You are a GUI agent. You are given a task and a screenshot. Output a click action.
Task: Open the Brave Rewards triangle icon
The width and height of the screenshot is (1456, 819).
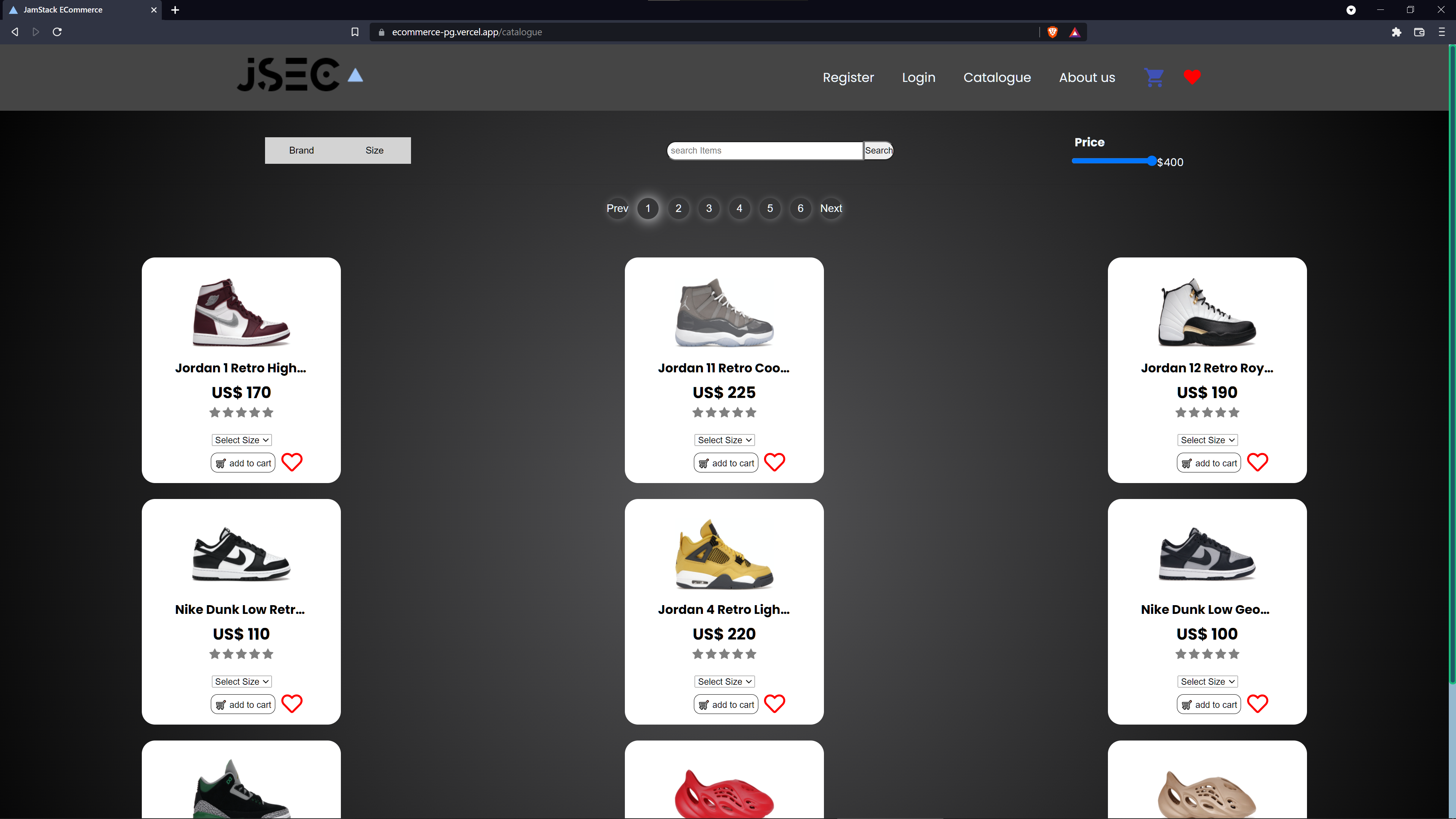(1075, 32)
